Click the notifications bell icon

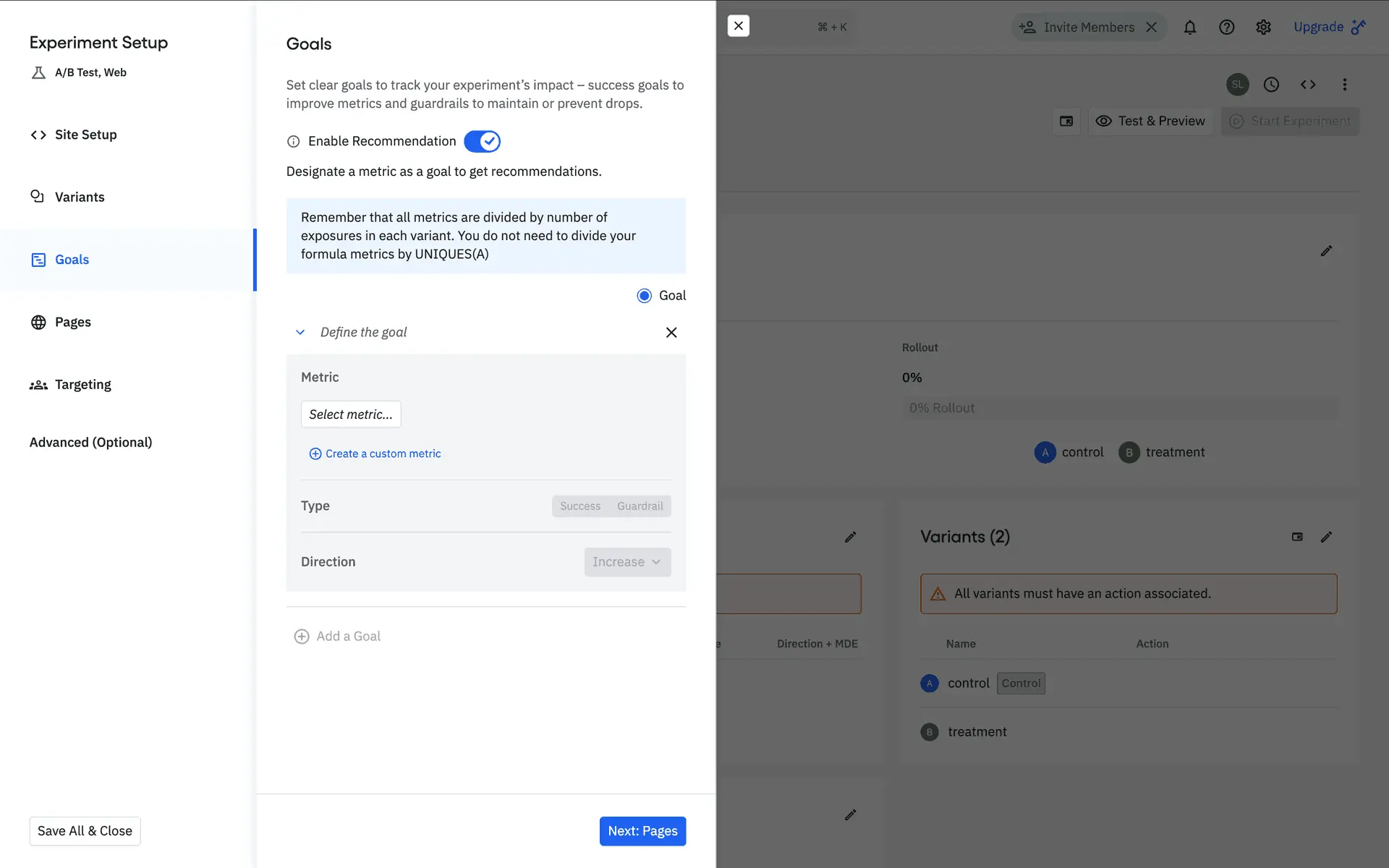(x=1190, y=27)
